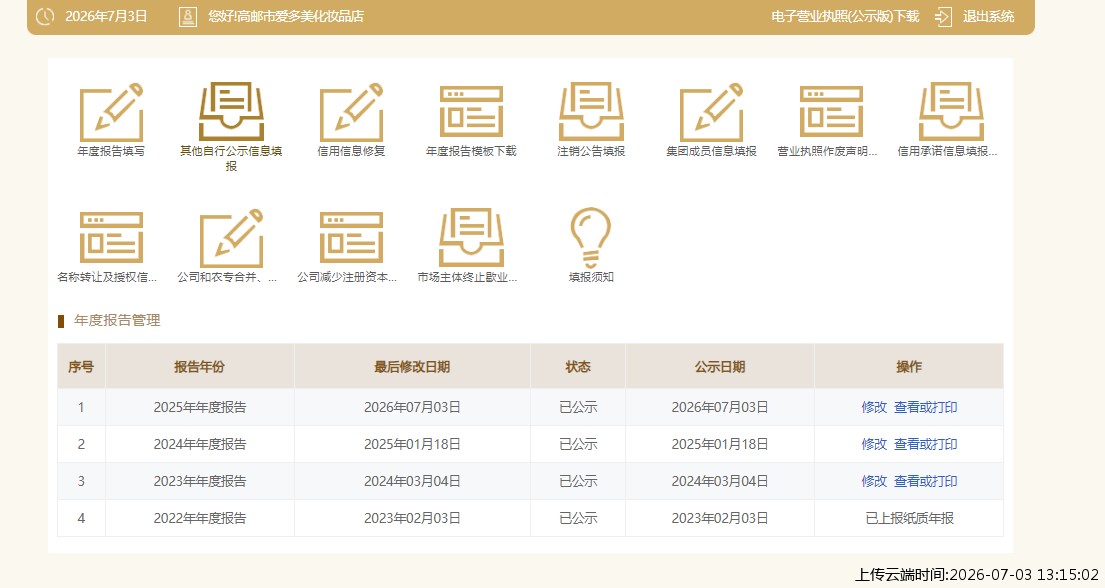Click 修改 for 2024年年度报告
The height and width of the screenshot is (588, 1105).
[x=874, y=444]
